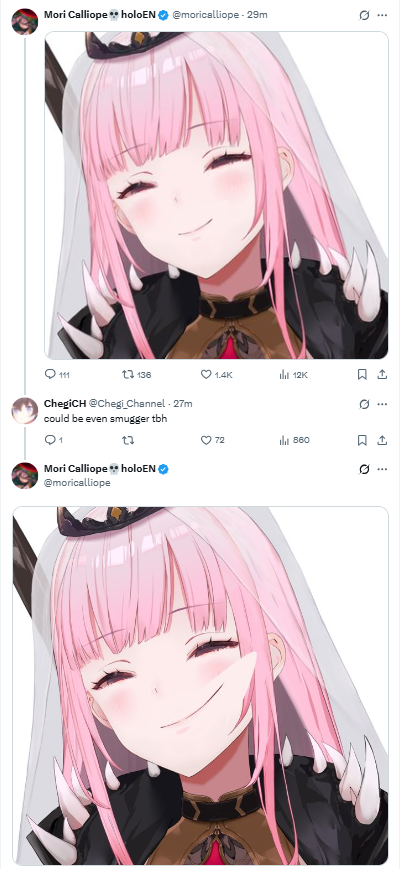This screenshot has height=869, width=402.
Task: Open more options on bottom Mori Calliope tweet
Action: click(382, 469)
